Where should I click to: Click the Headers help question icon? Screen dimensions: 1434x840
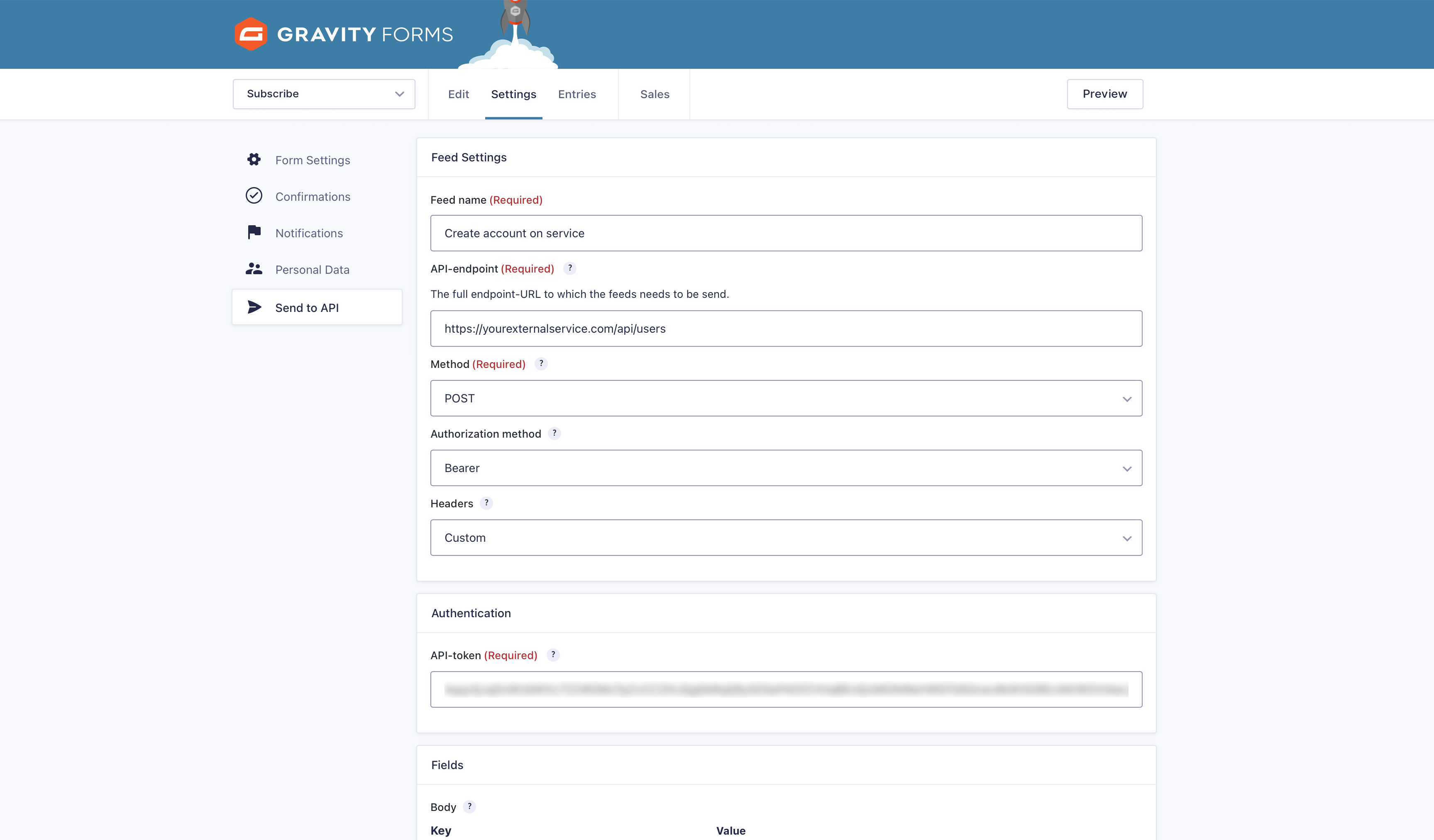click(486, 503)
